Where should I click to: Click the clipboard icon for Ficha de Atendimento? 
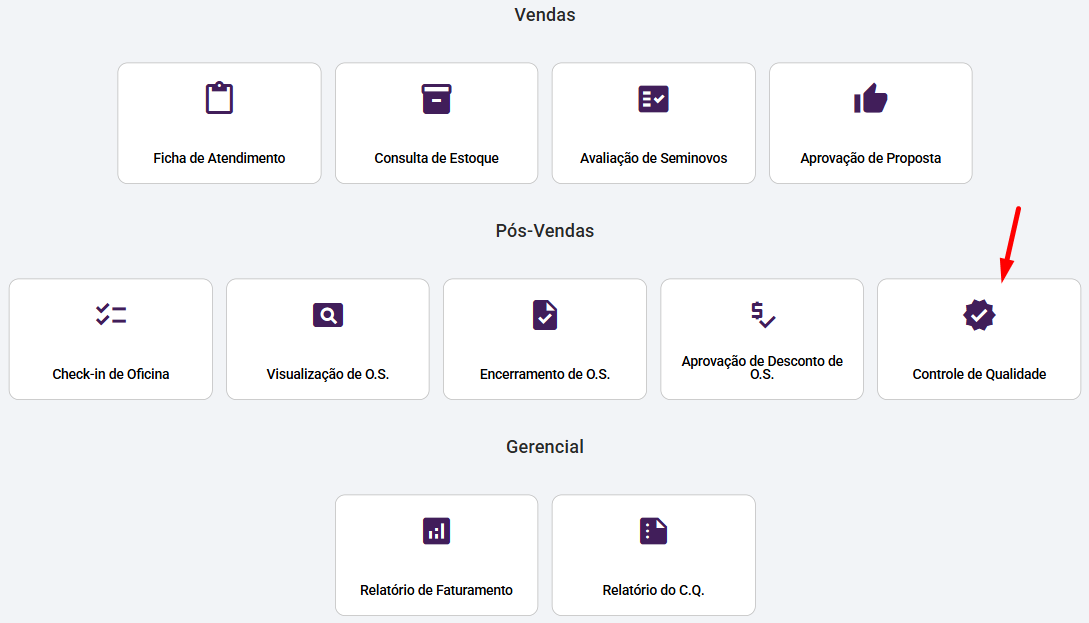pyautogui.click(x=219, y=99)
